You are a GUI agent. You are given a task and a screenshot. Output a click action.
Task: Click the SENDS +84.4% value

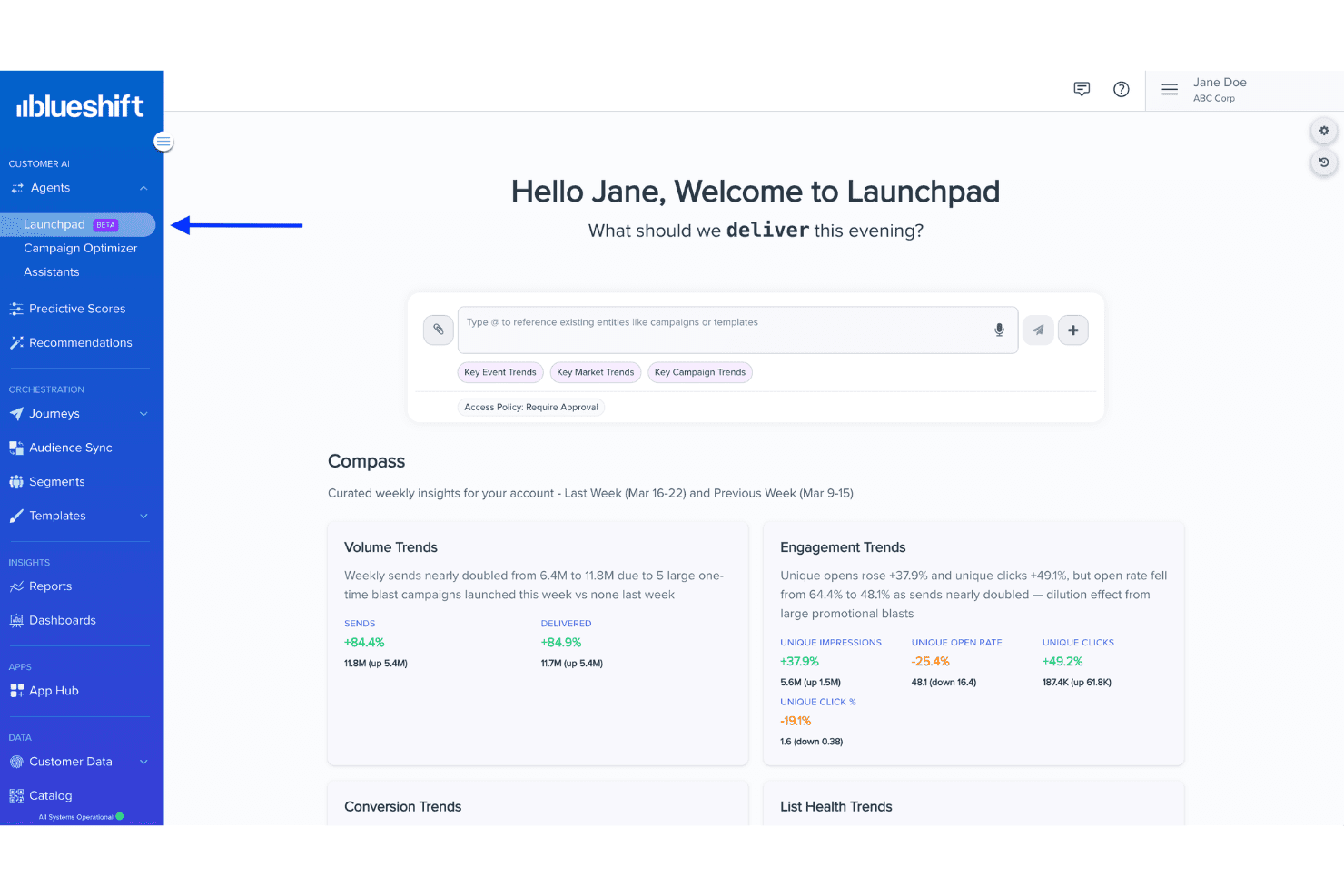click(364, 643)
